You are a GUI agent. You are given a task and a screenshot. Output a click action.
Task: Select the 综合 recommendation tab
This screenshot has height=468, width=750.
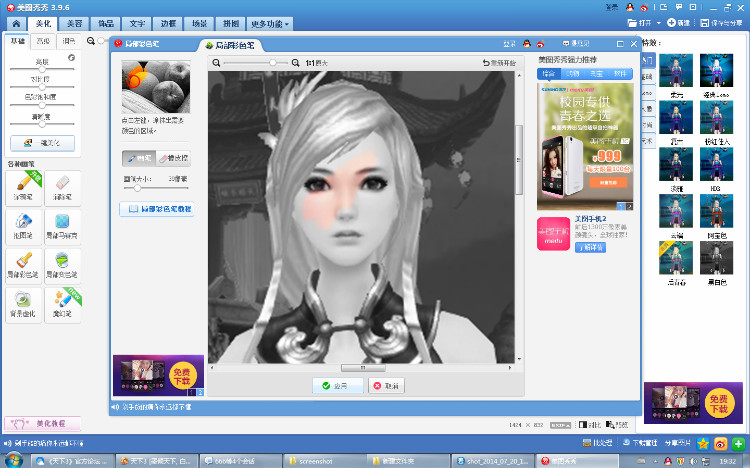tap(549, 74)
